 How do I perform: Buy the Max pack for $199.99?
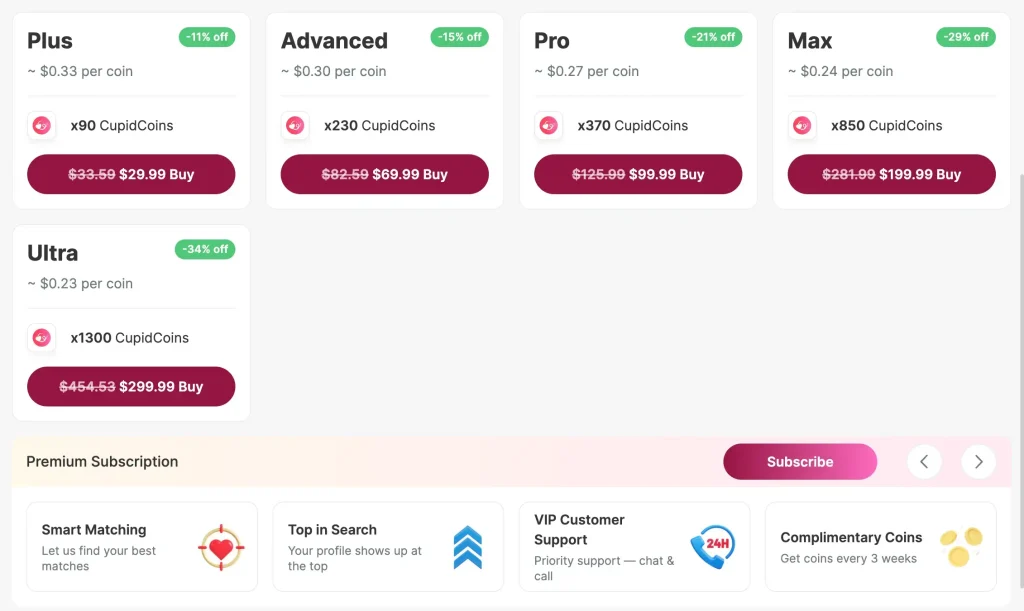click(891, 174)
